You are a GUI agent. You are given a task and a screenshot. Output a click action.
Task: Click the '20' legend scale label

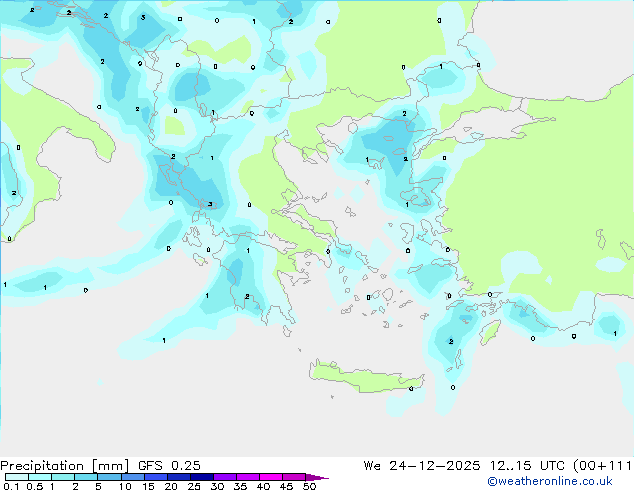tap(171, 486)
